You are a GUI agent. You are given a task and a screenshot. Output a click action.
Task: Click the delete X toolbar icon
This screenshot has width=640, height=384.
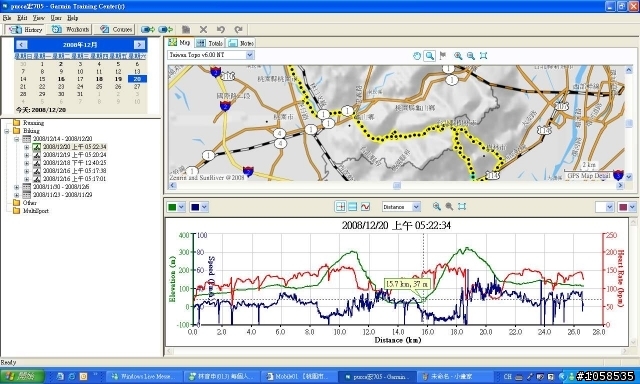(x=203, y=29)
